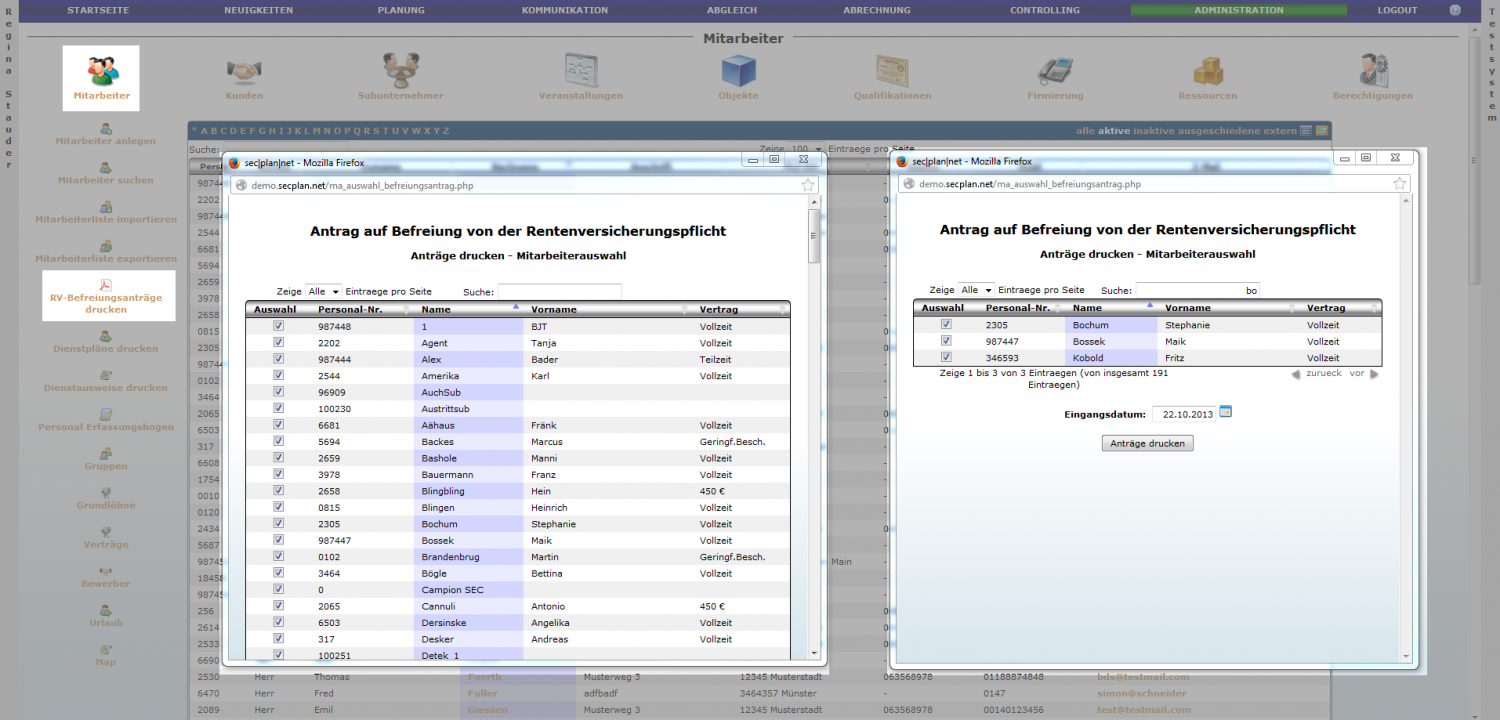Click the down arrow of right window scrollbar
Image resolution: width=1500 pixels, height=720 pixels.
coord(1407,656)
